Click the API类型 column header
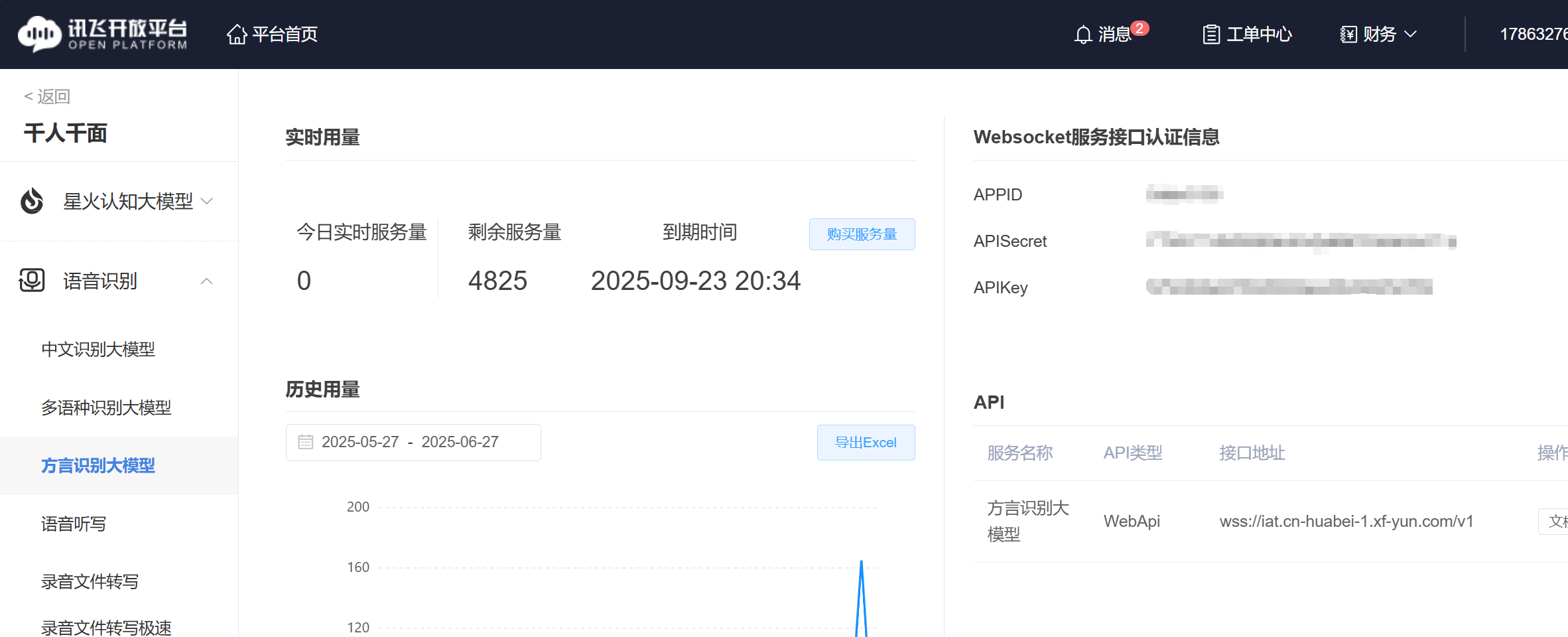 pyautogui.click(x=1133, y=453)
